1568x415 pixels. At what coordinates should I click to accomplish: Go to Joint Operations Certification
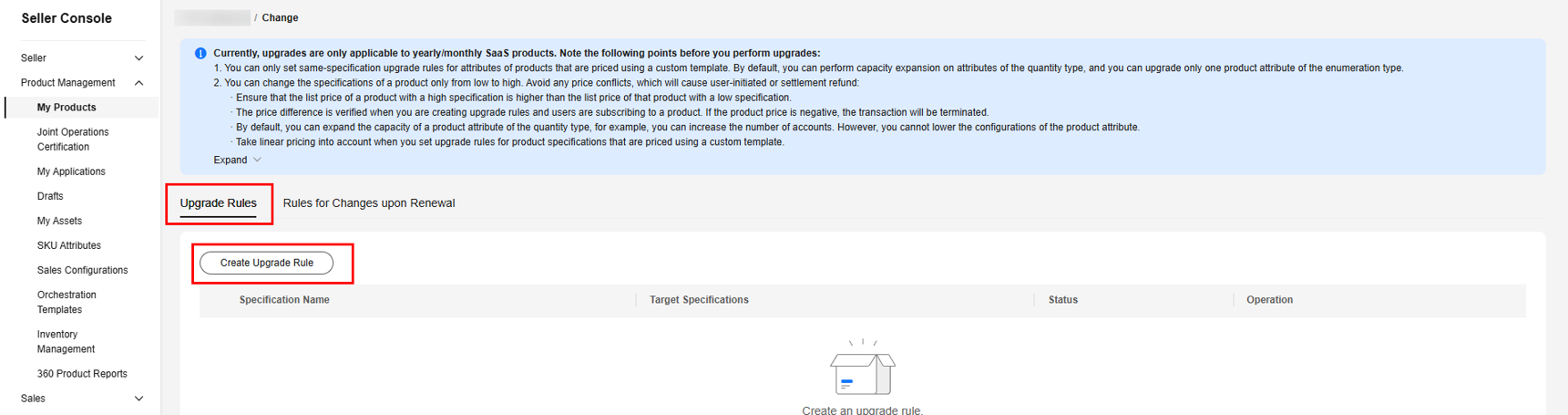pyautogui.click(x=73, y=140)
